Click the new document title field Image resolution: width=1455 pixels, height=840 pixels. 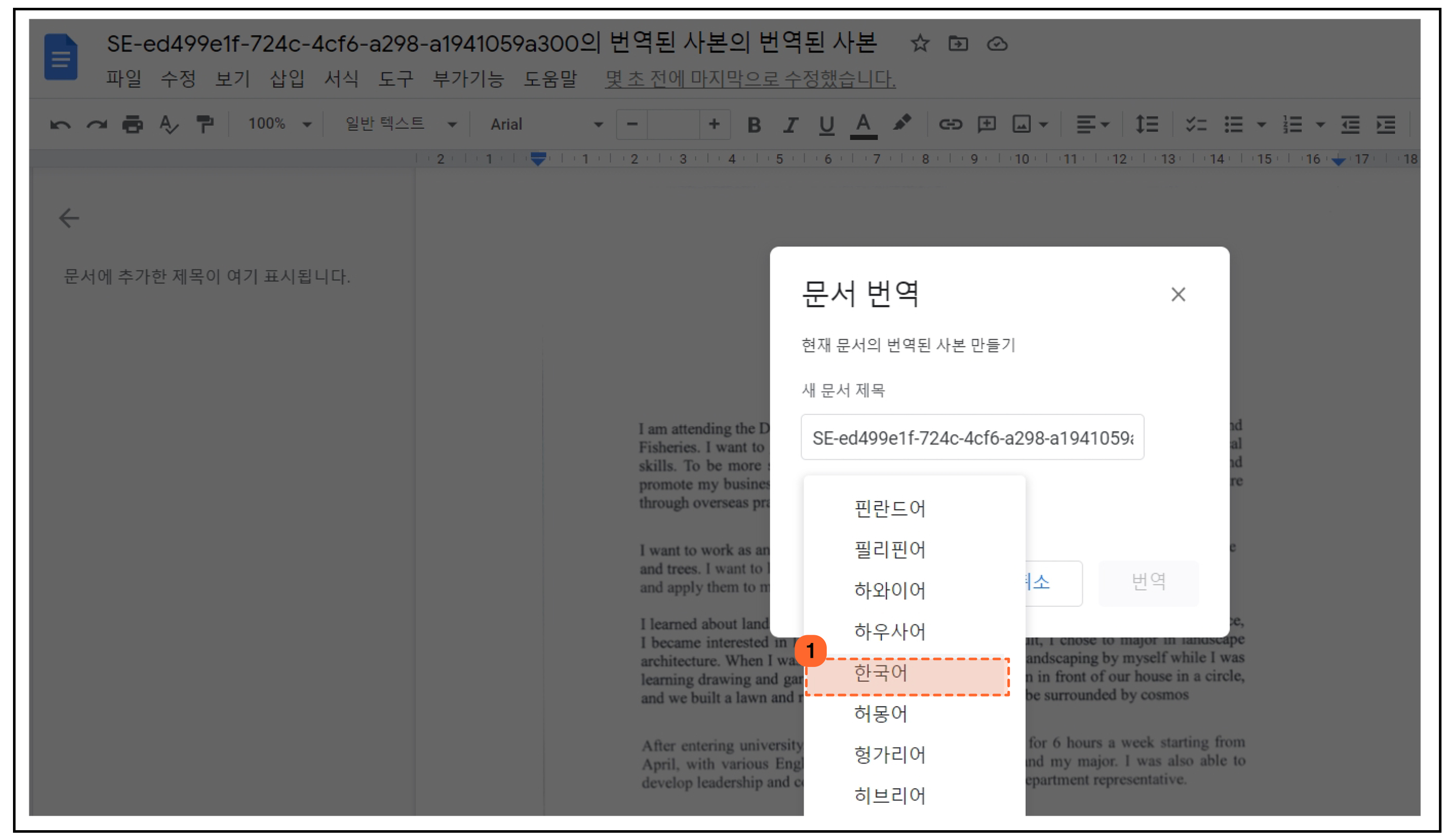coord(972,437)
